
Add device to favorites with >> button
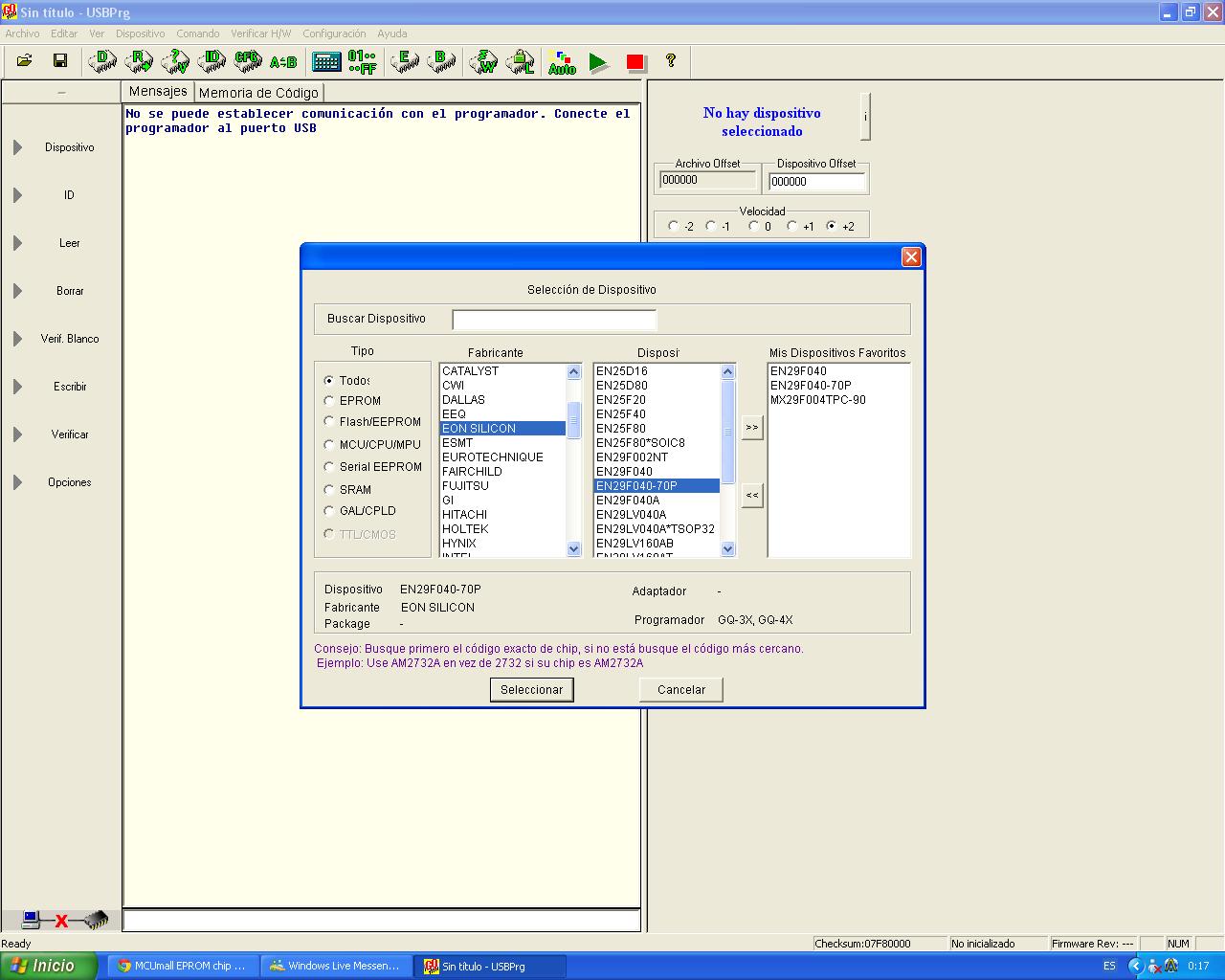[752, 428]
